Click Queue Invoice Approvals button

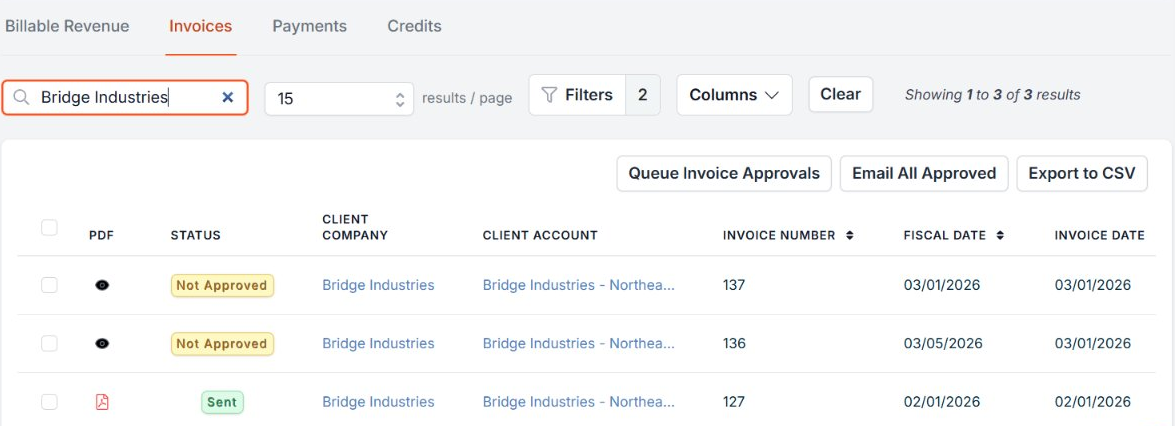[x=724, y=173]
